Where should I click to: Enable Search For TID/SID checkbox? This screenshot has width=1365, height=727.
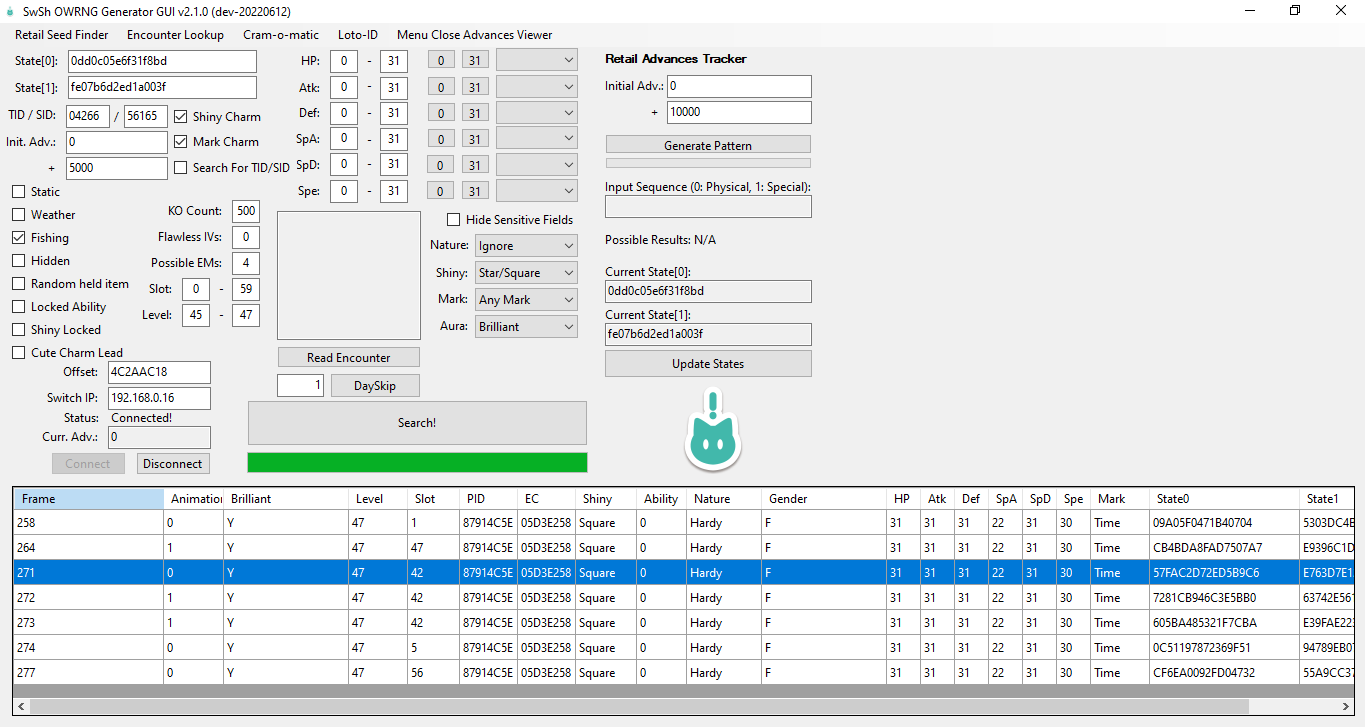[181, 168]
